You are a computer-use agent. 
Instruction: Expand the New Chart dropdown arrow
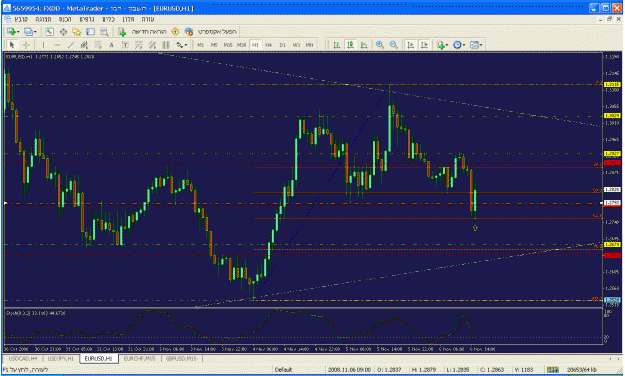tap(18, 32)
